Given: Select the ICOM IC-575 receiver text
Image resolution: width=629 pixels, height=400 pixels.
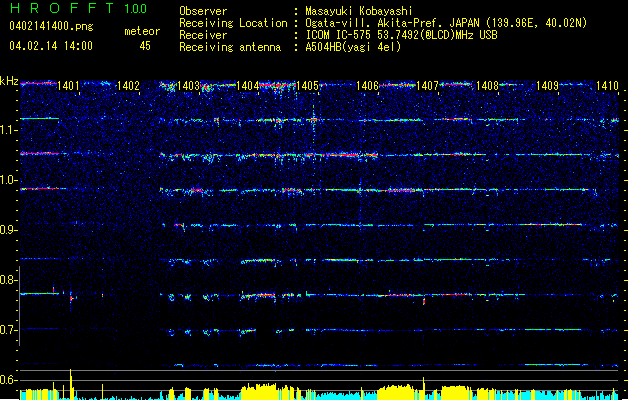Looking at the screenshot, I should click(401, 35).
